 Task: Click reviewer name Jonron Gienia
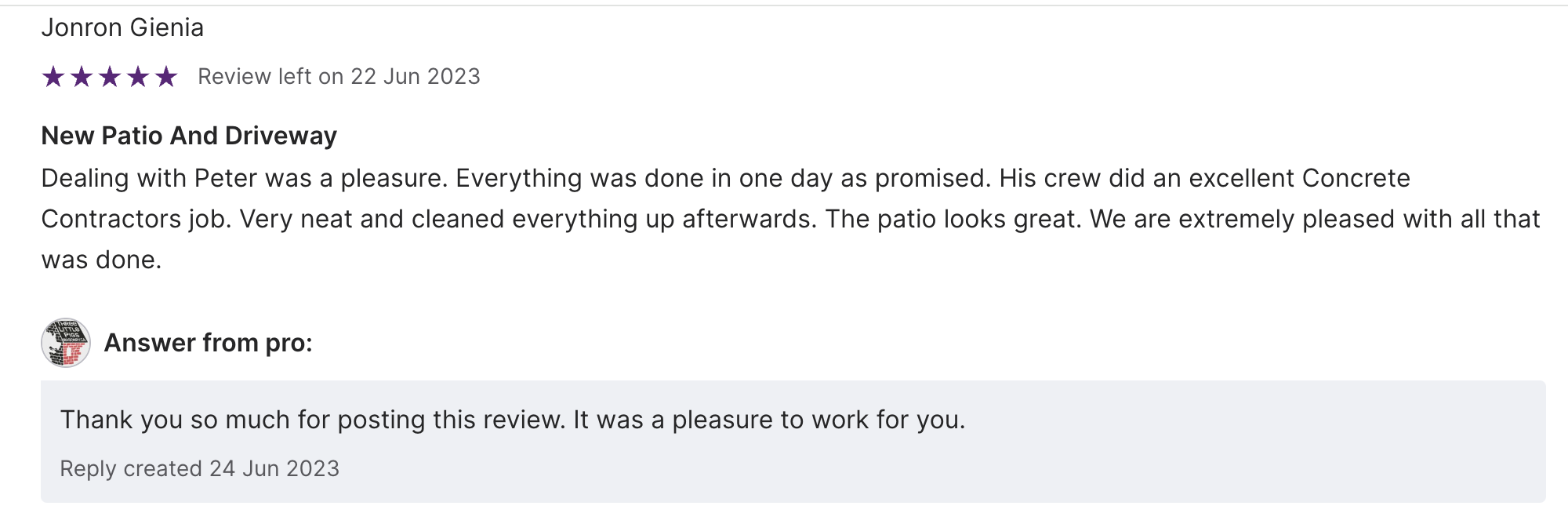click(122, 28)
